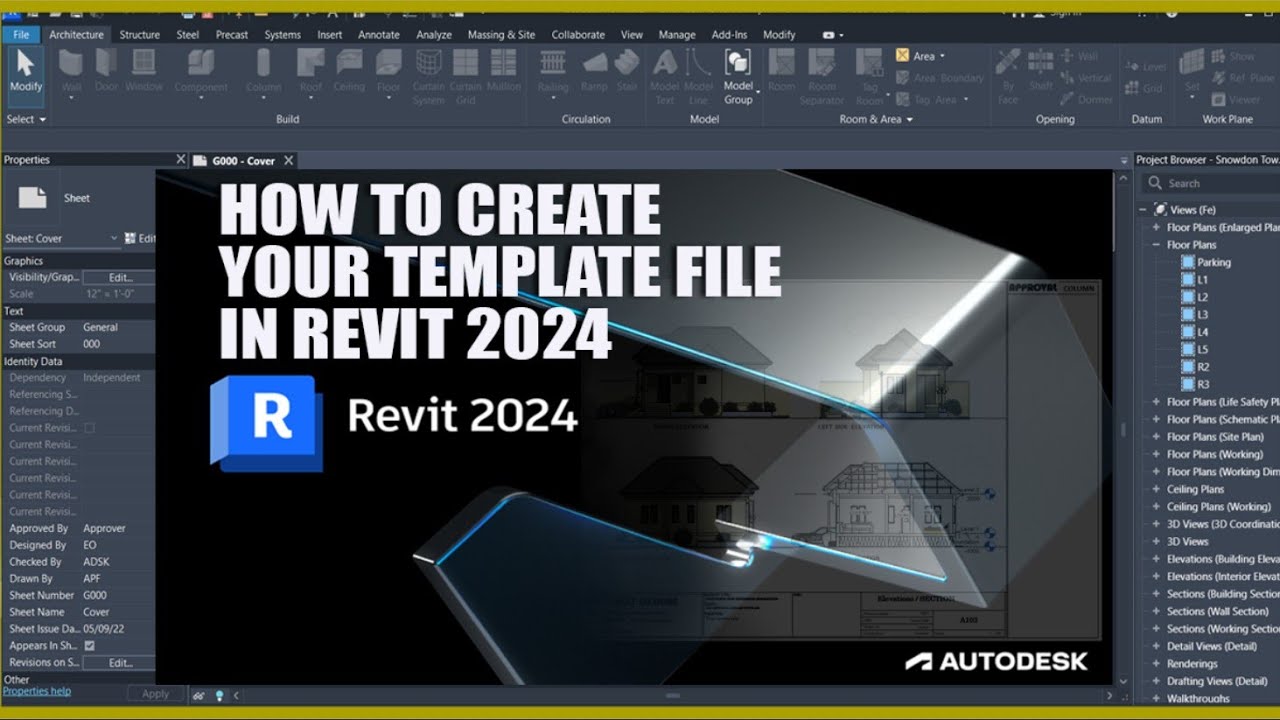Open the File menu tab

tap(21, 34)
